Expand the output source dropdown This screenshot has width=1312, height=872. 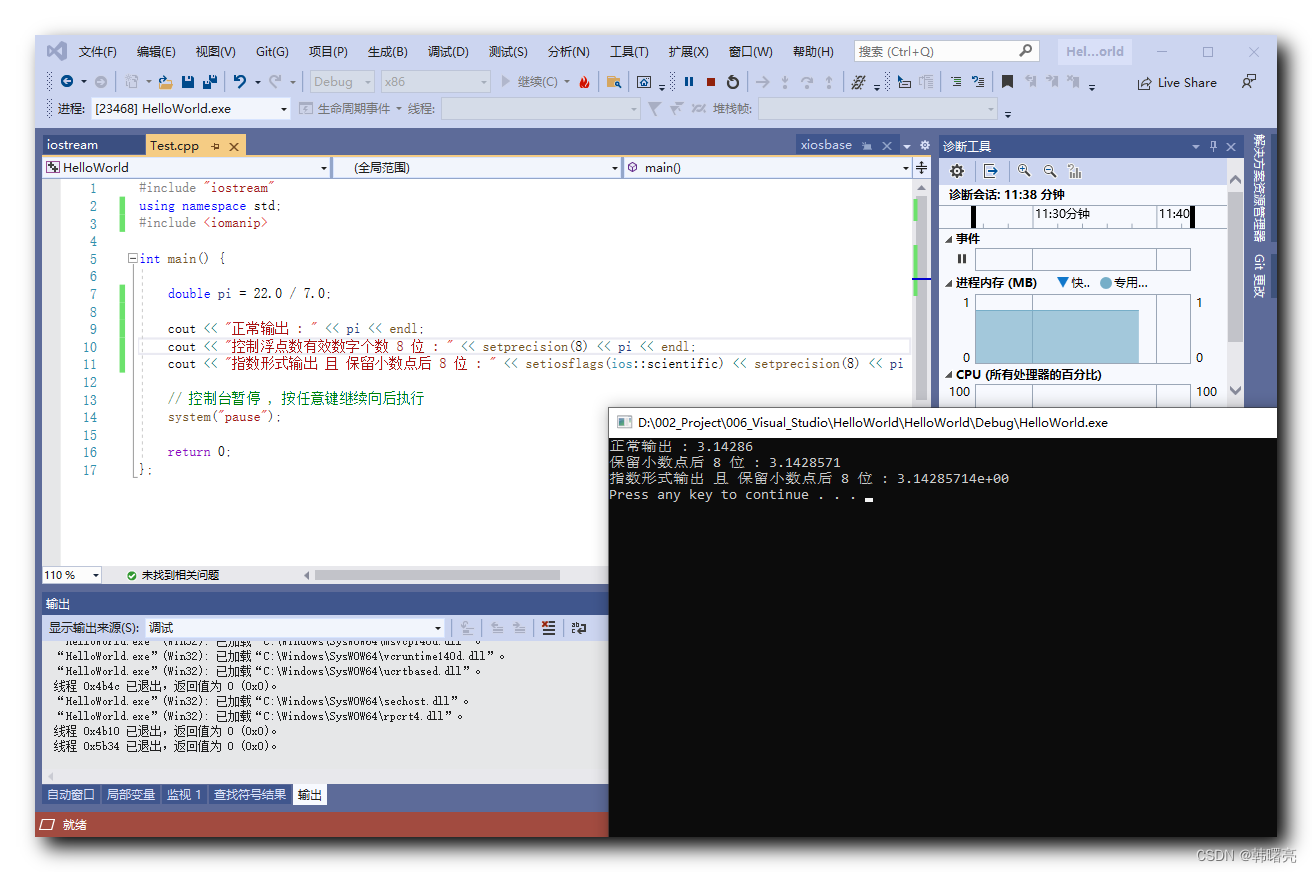438,628
